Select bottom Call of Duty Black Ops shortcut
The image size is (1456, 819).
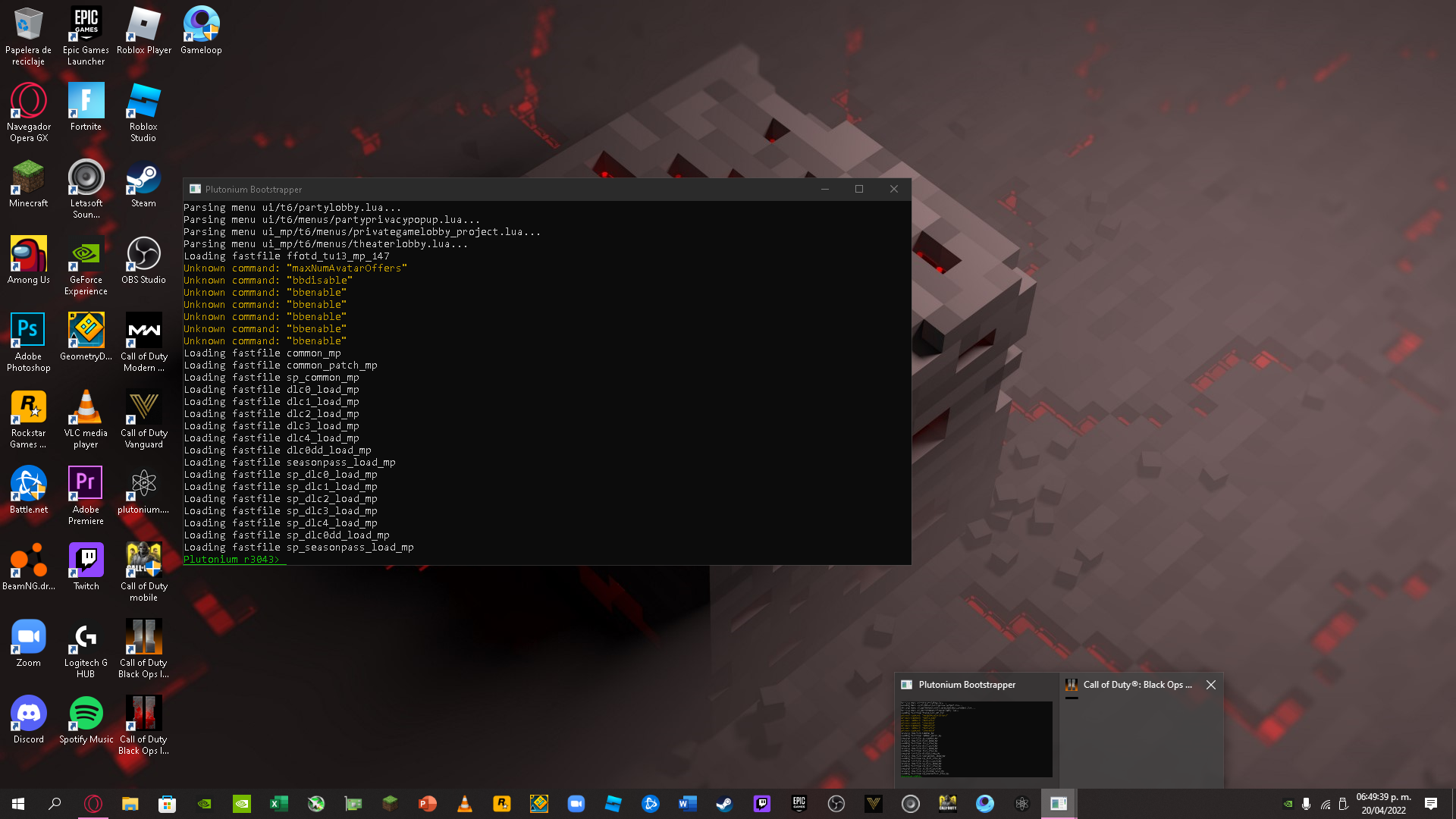(x=143, y=725)
